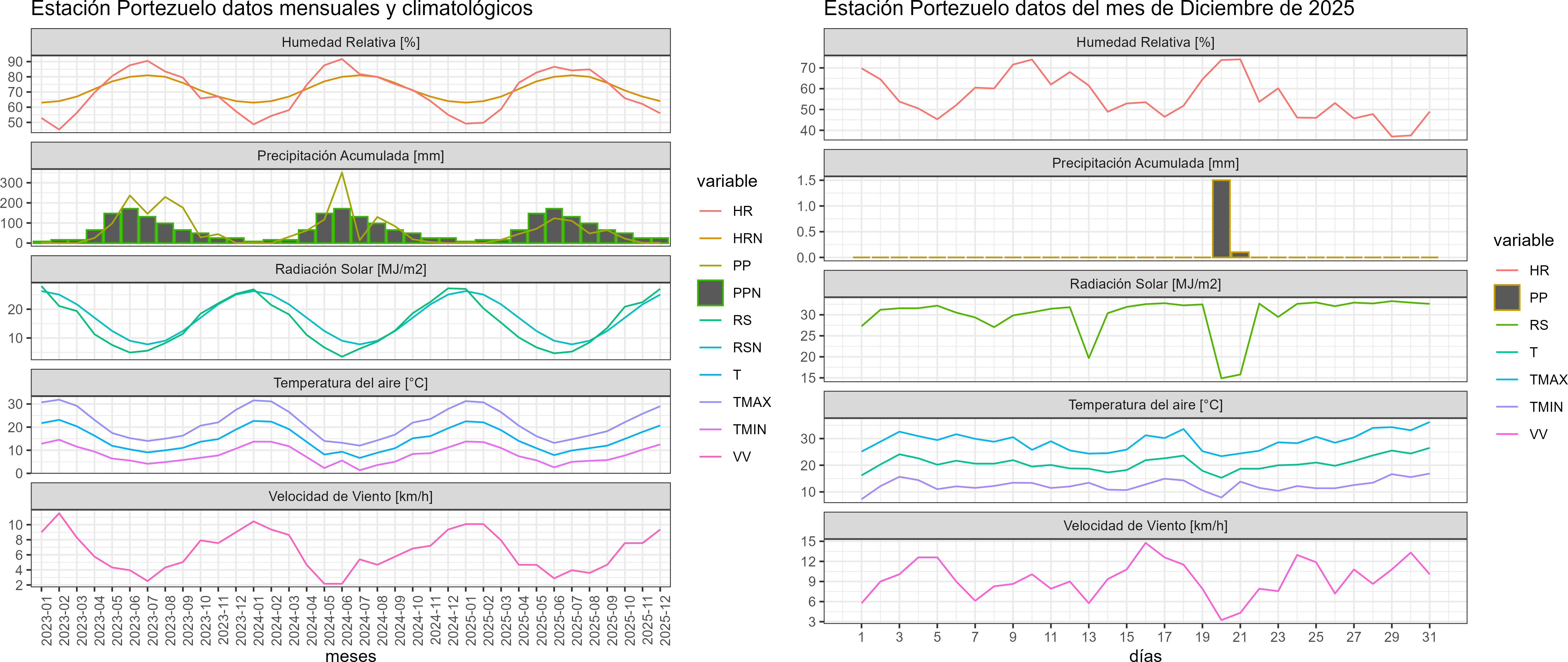Click left Temperatura del aire [°C] header
The height and width of the screenshot is (662, 1568).
(x=351, y=383)
